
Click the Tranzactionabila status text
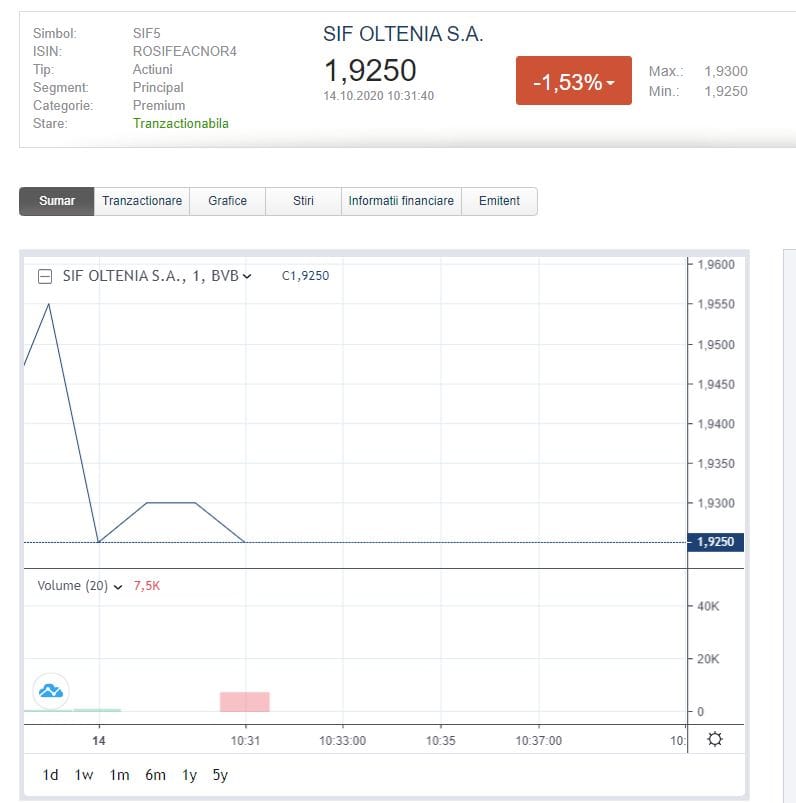pos(181,123)
